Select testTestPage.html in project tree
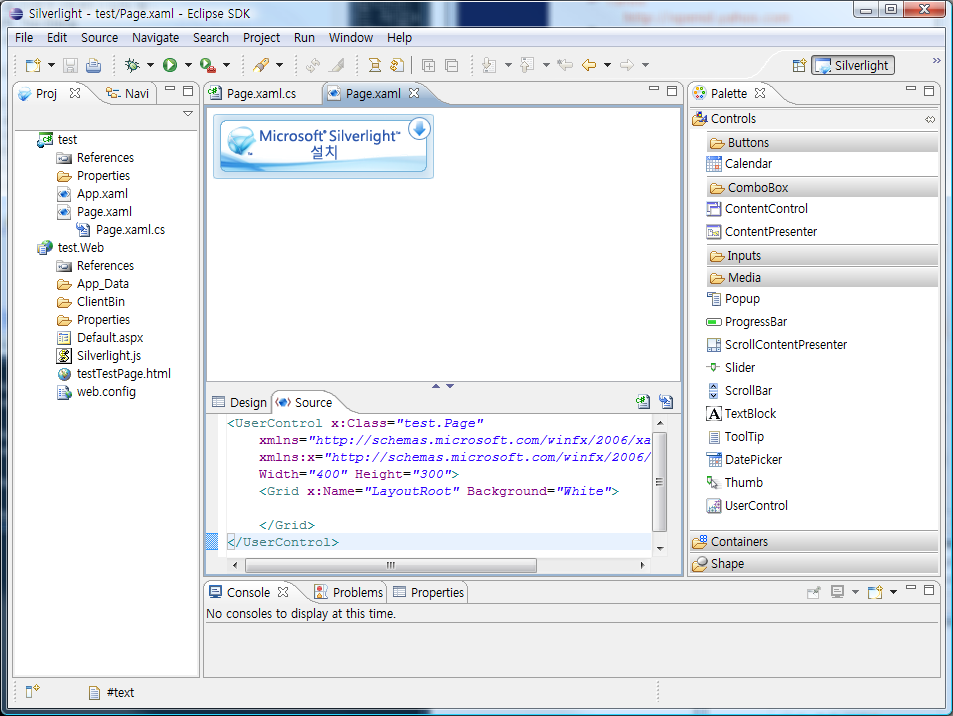This screenshot has width=953, height=716. coord(123,374)
